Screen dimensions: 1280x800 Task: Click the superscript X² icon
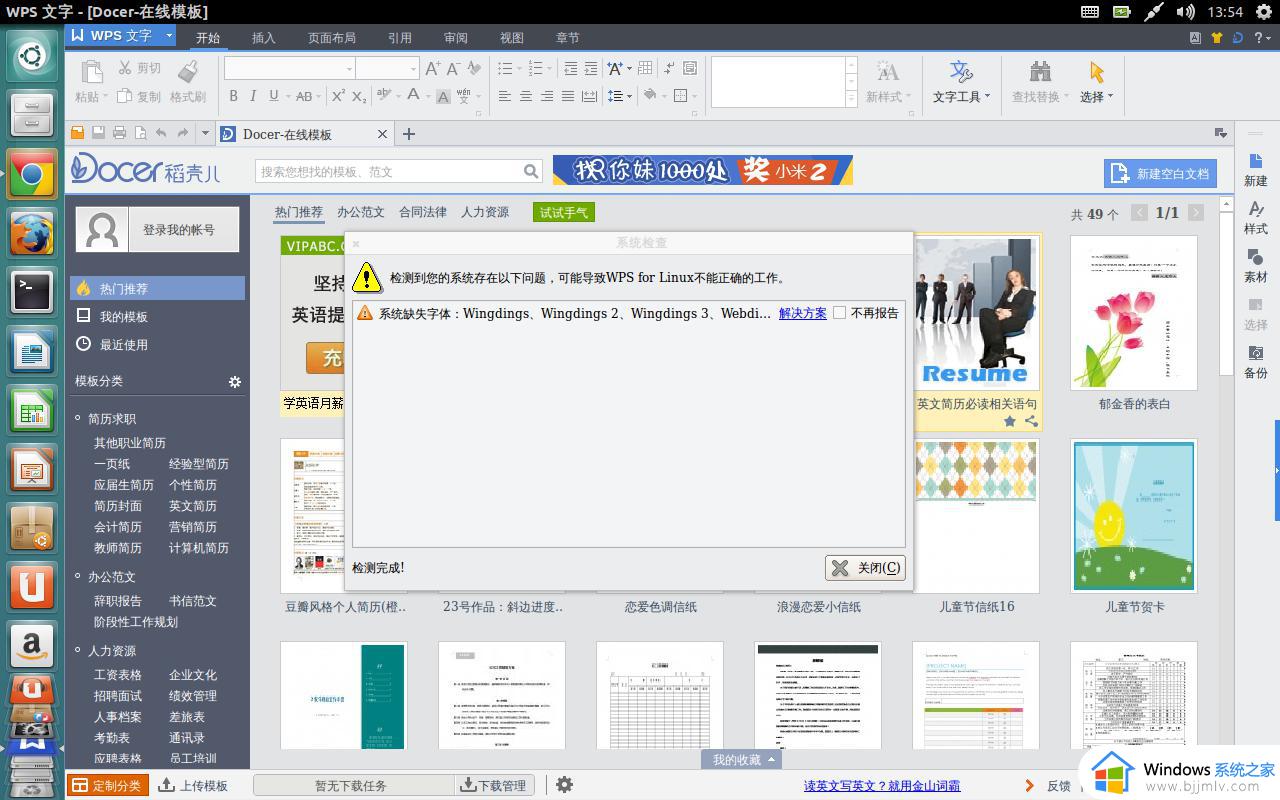click(x=338, y=96)
